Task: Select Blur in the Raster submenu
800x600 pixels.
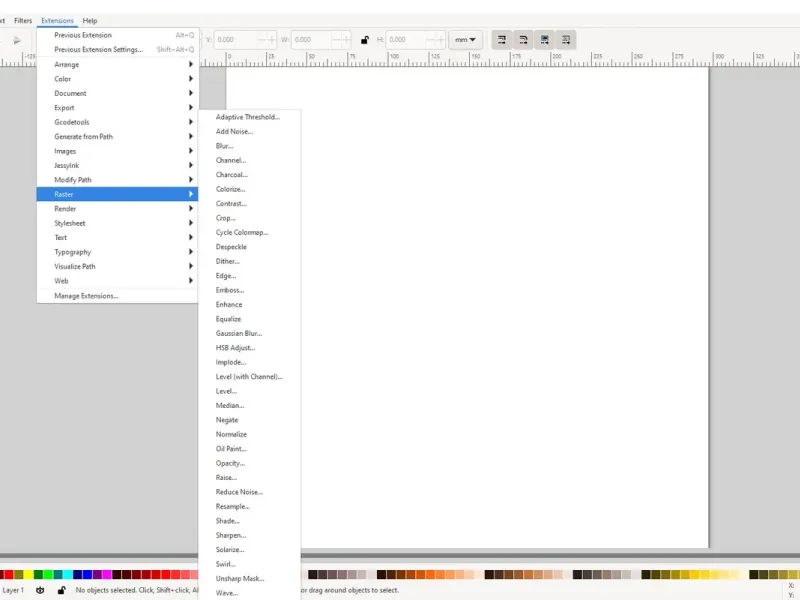Action: (x=249, y=146)
